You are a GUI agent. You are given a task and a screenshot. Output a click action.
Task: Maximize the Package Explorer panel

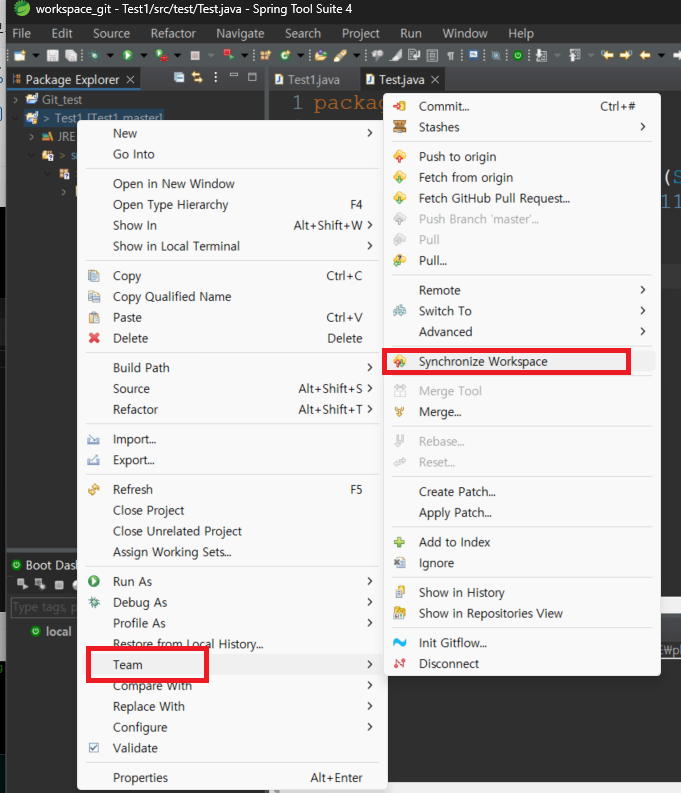pos(252,77)
